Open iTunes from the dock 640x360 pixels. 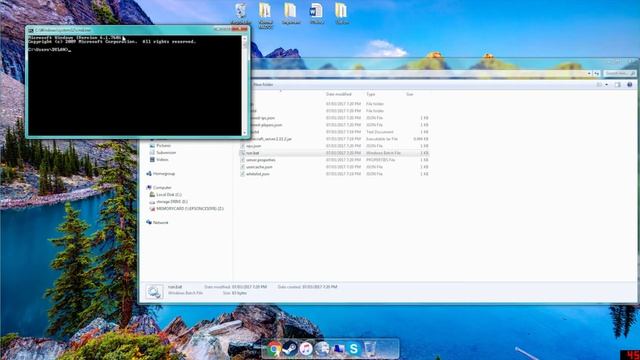click(x=306, y=349)
